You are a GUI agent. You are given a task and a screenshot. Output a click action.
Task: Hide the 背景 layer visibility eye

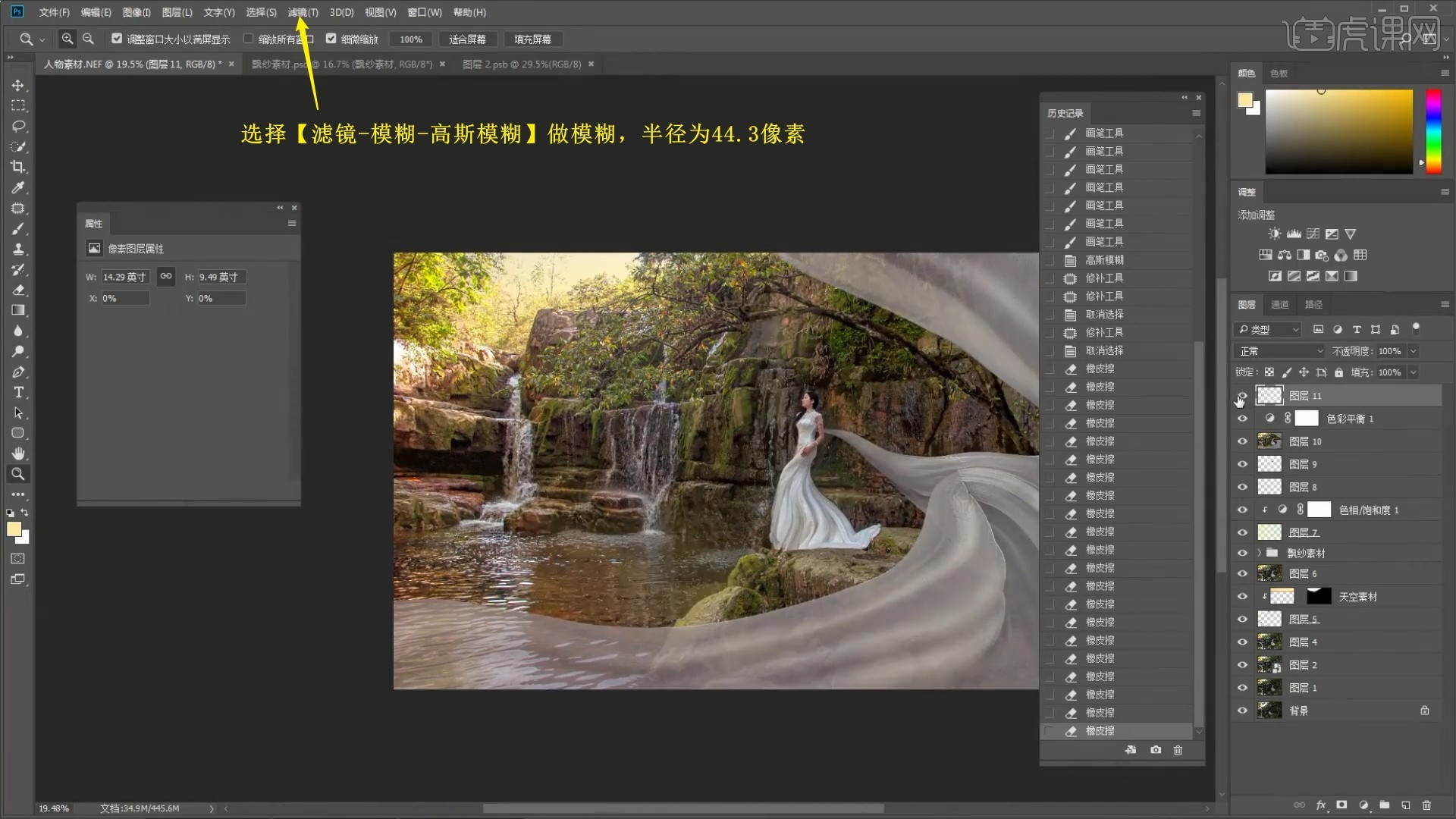(x=1242, y=711)
